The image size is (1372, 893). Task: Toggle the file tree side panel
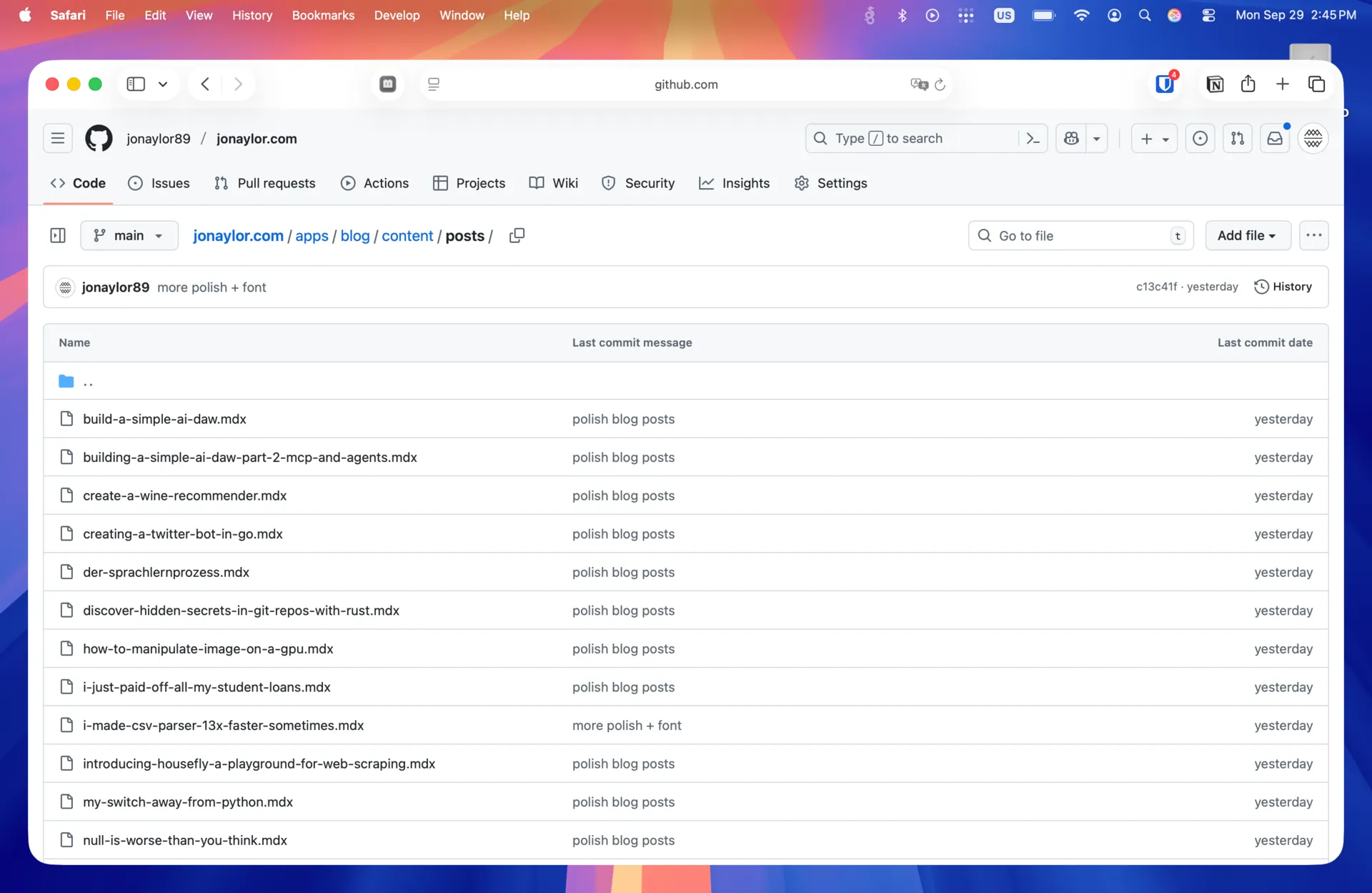pyautogui.click(x=58, y=236)
